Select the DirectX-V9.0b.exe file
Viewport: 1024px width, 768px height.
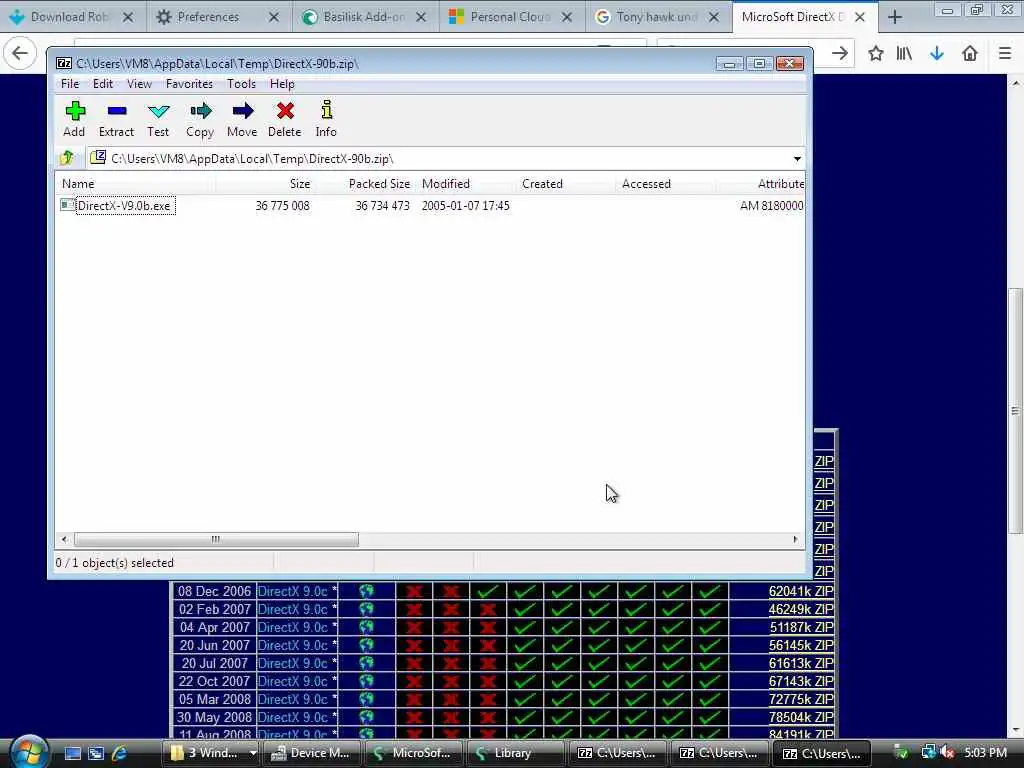coord(123,206)
